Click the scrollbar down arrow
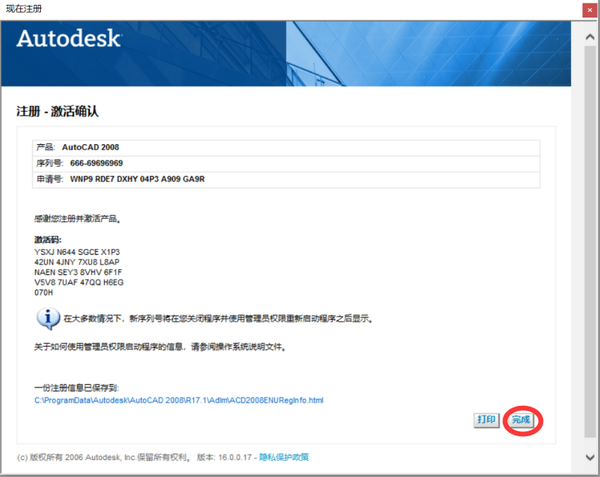Screen dimensions: 600x477 coord(590,457)
